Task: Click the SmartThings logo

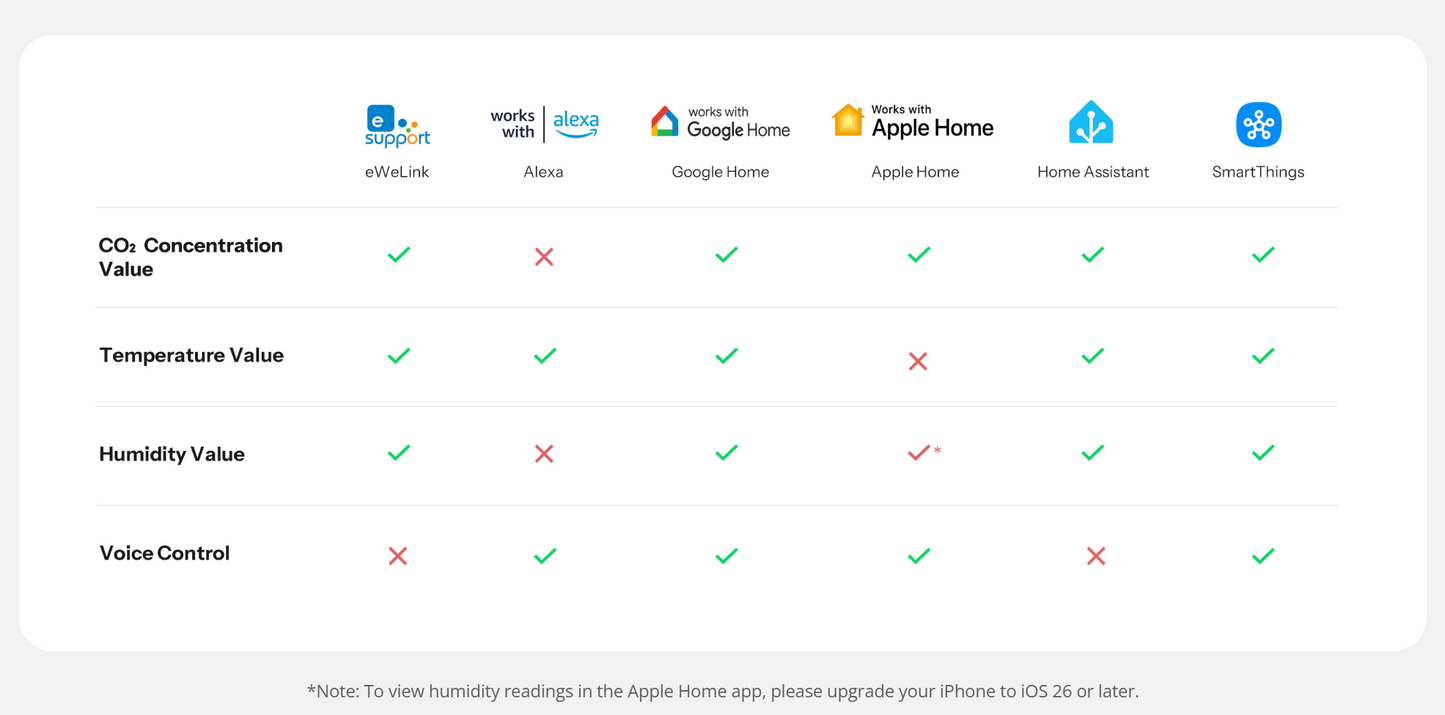Action: [x=1258, y=125]
